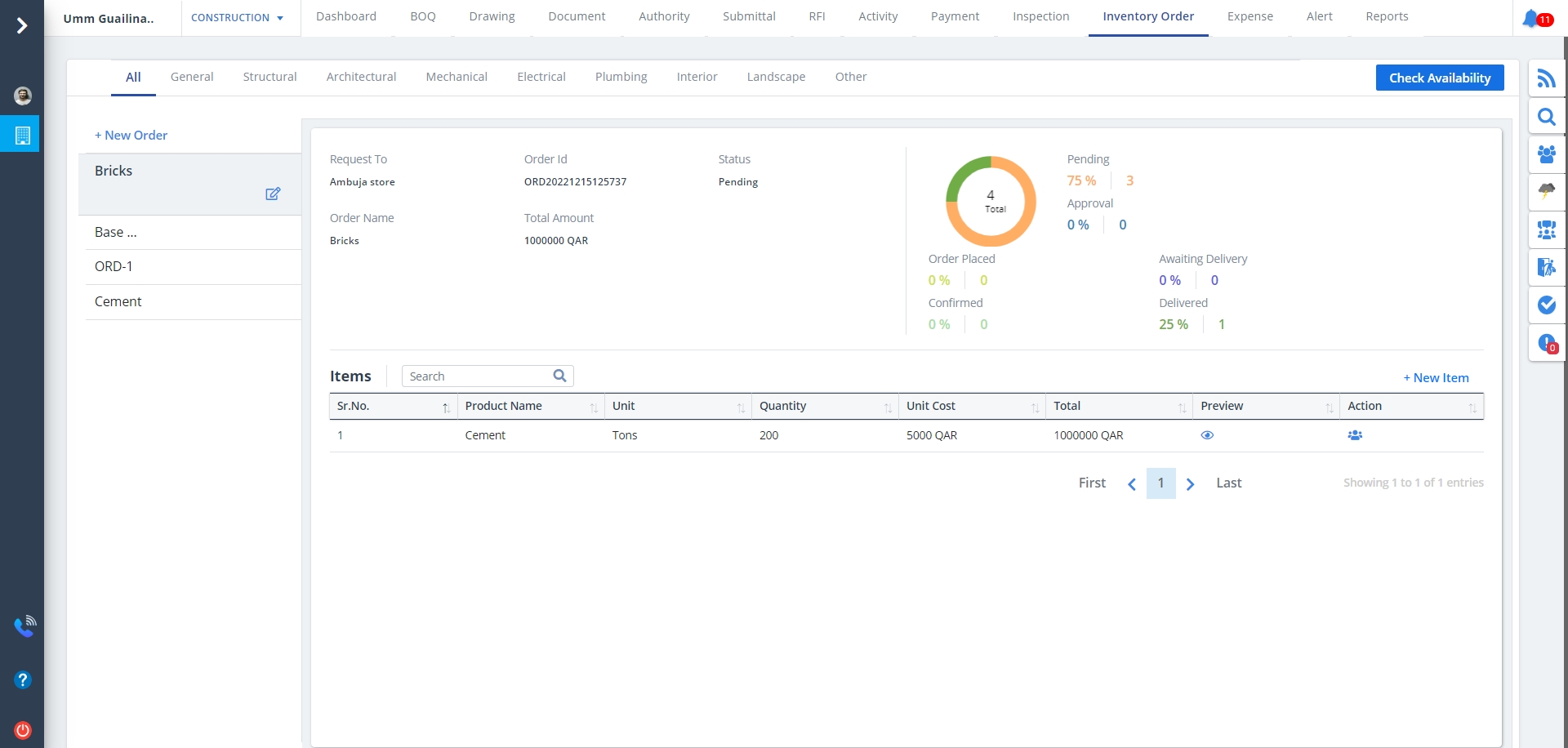The width and height of the screenshot is (1568, 748).
Task: Open the Payment menu item
Action: [955, 16]
